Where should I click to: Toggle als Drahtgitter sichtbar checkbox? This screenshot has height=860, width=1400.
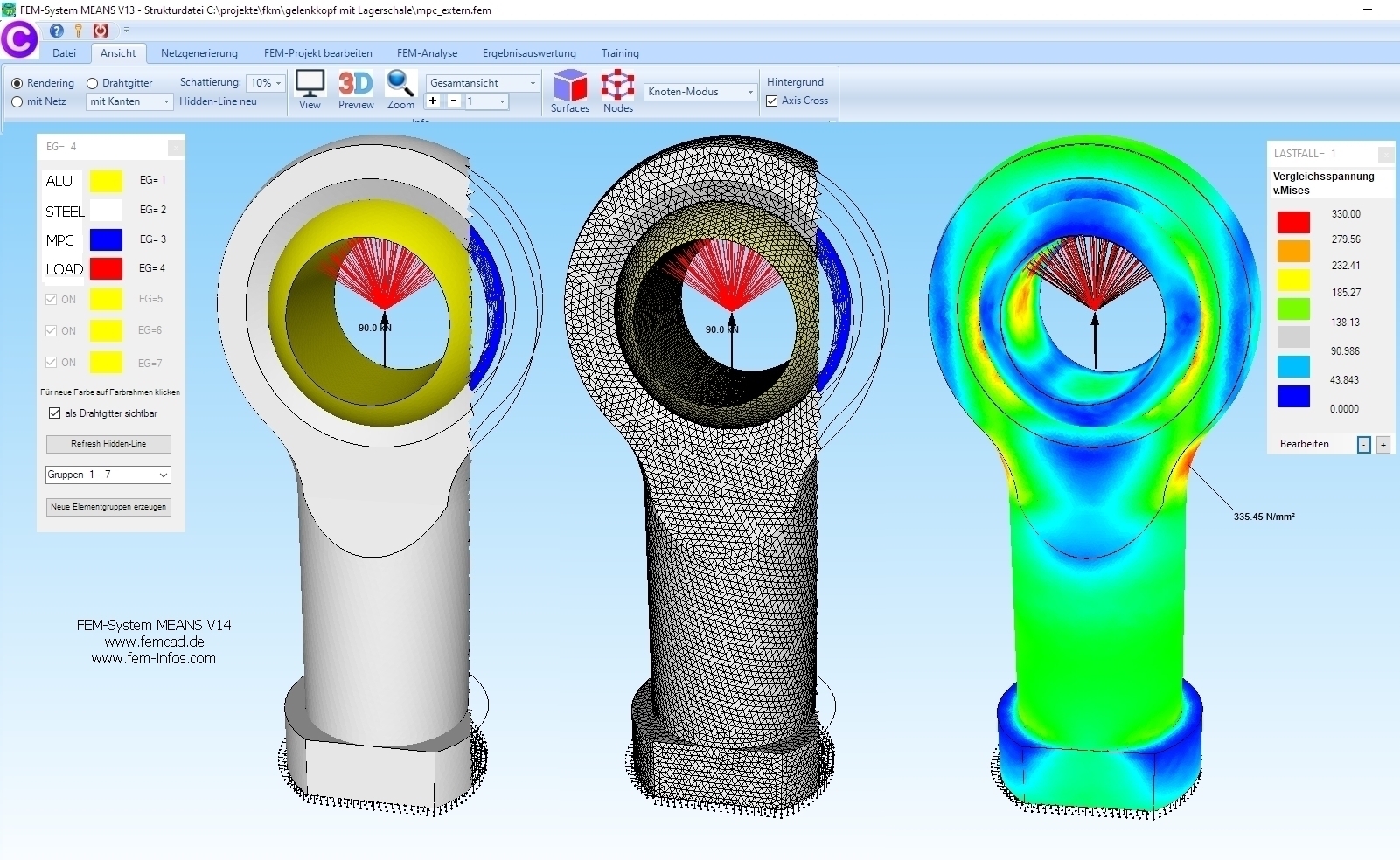55,413
